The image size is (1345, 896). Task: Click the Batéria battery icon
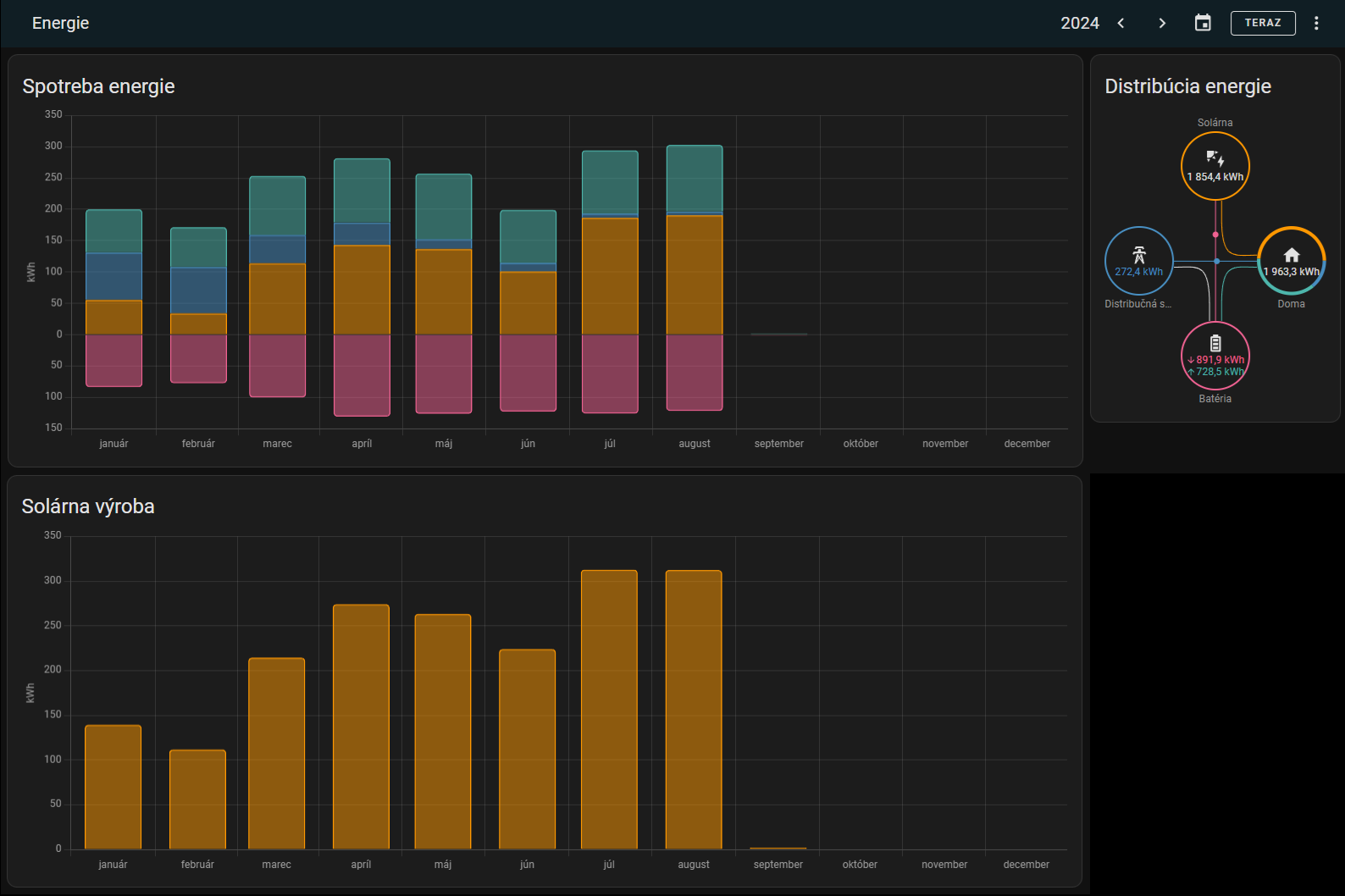pyautogui.click(x=1215, y=343)
